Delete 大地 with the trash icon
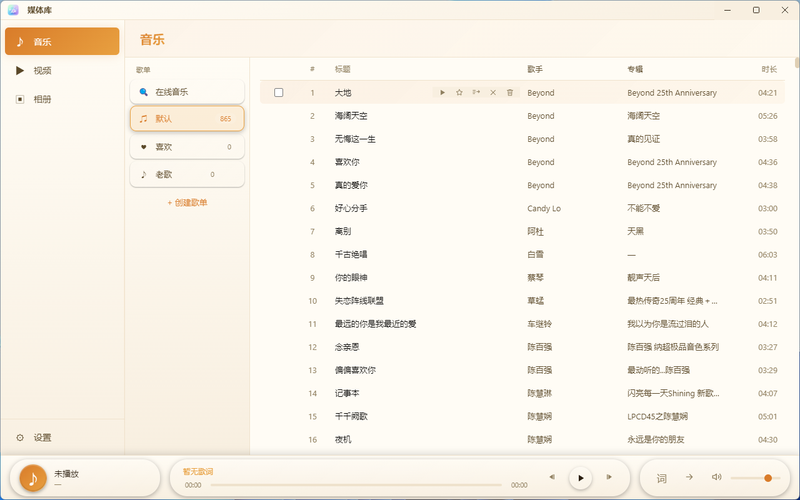Viewport: 800px width, 500px height. pyautogui.click(x=510, y=92)
